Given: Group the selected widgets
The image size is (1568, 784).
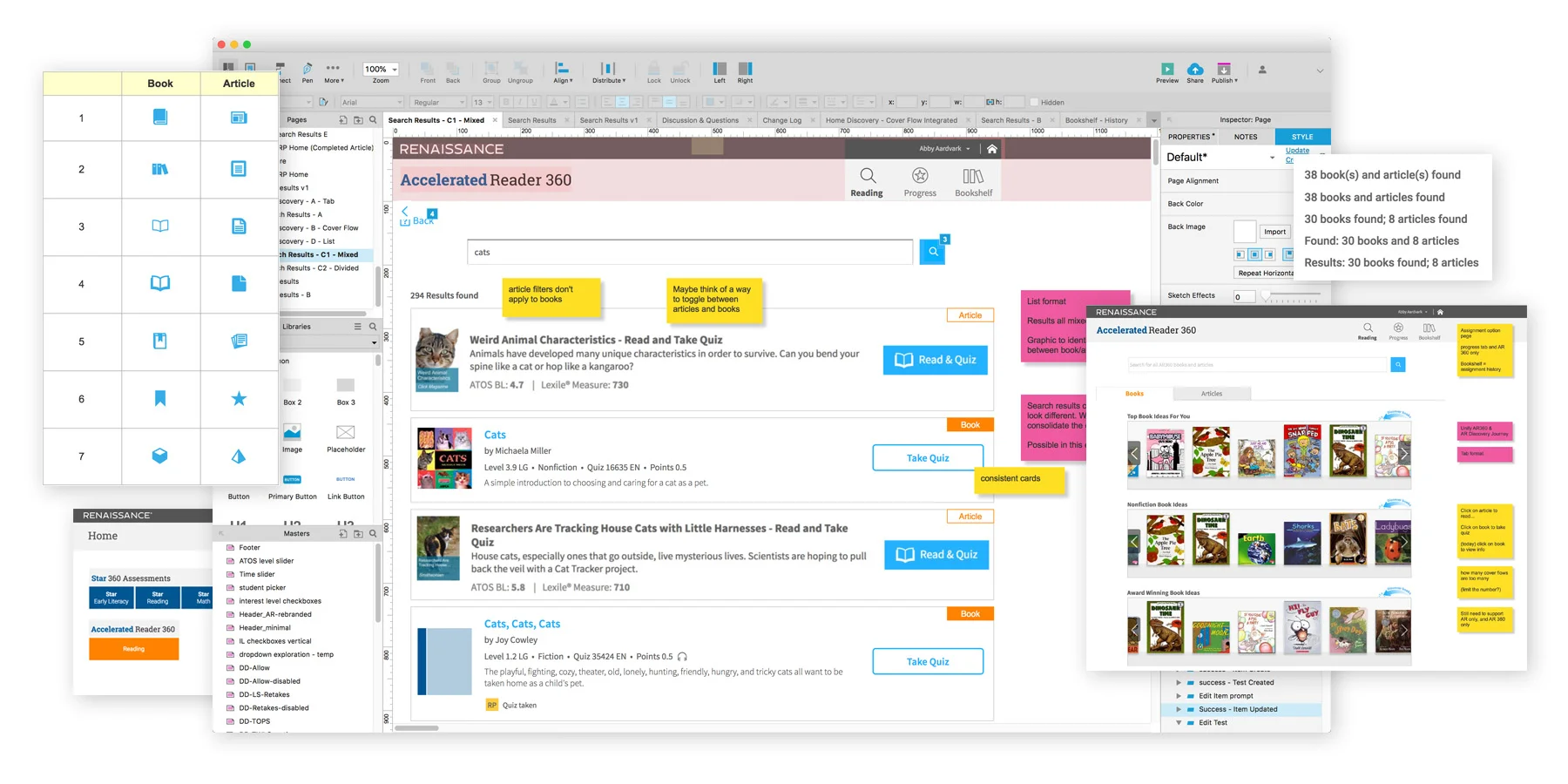Looking at the screenshot, I should click(x=491, y=72).
